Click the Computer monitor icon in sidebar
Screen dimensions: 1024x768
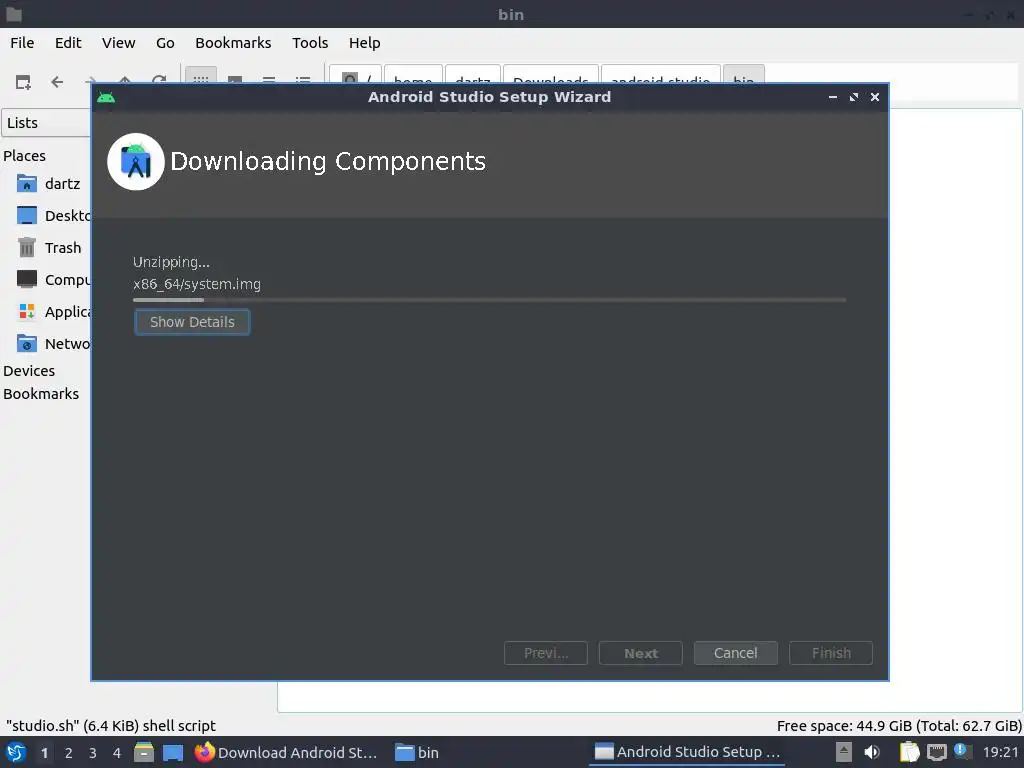pyautogui.click(x=27, y=280)
